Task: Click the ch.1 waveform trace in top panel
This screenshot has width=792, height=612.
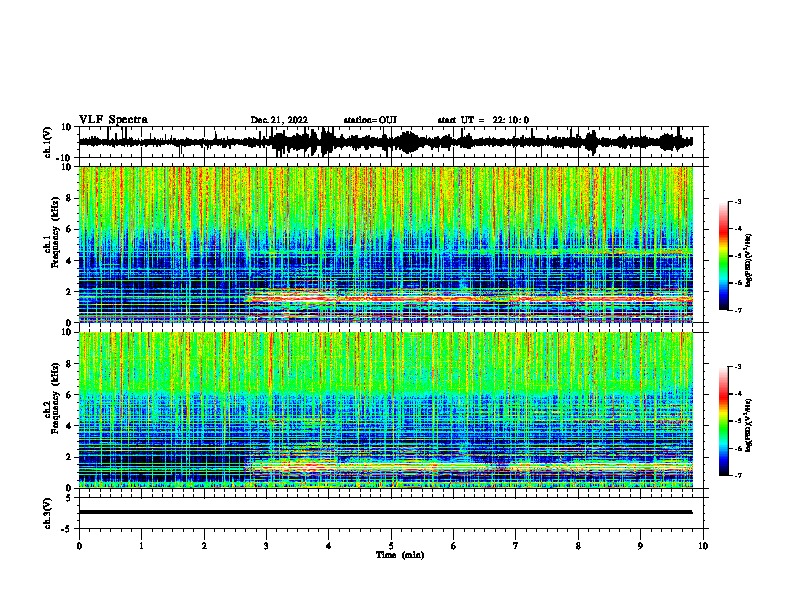Action: pyautogui.click(x=385, y=142)
